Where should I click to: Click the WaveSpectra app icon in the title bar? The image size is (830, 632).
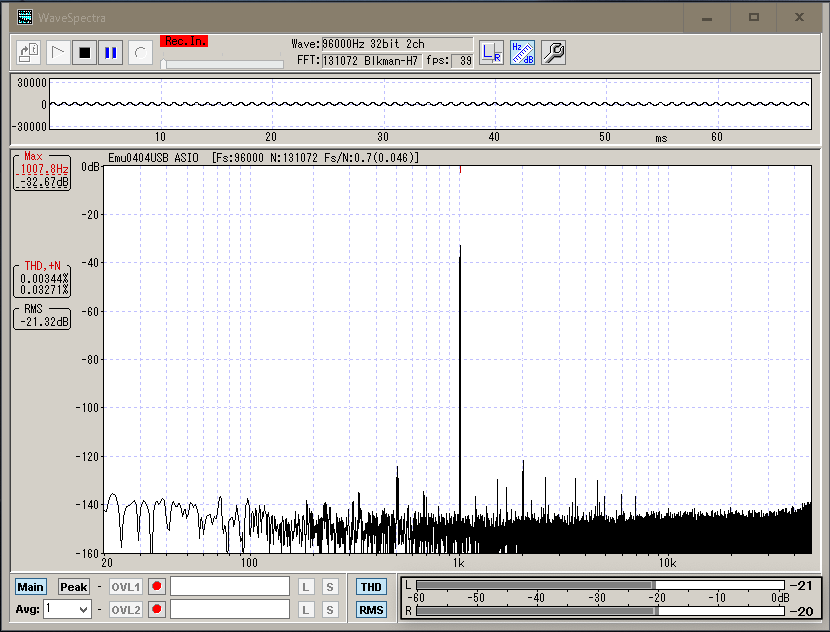(x=24, y=17)
